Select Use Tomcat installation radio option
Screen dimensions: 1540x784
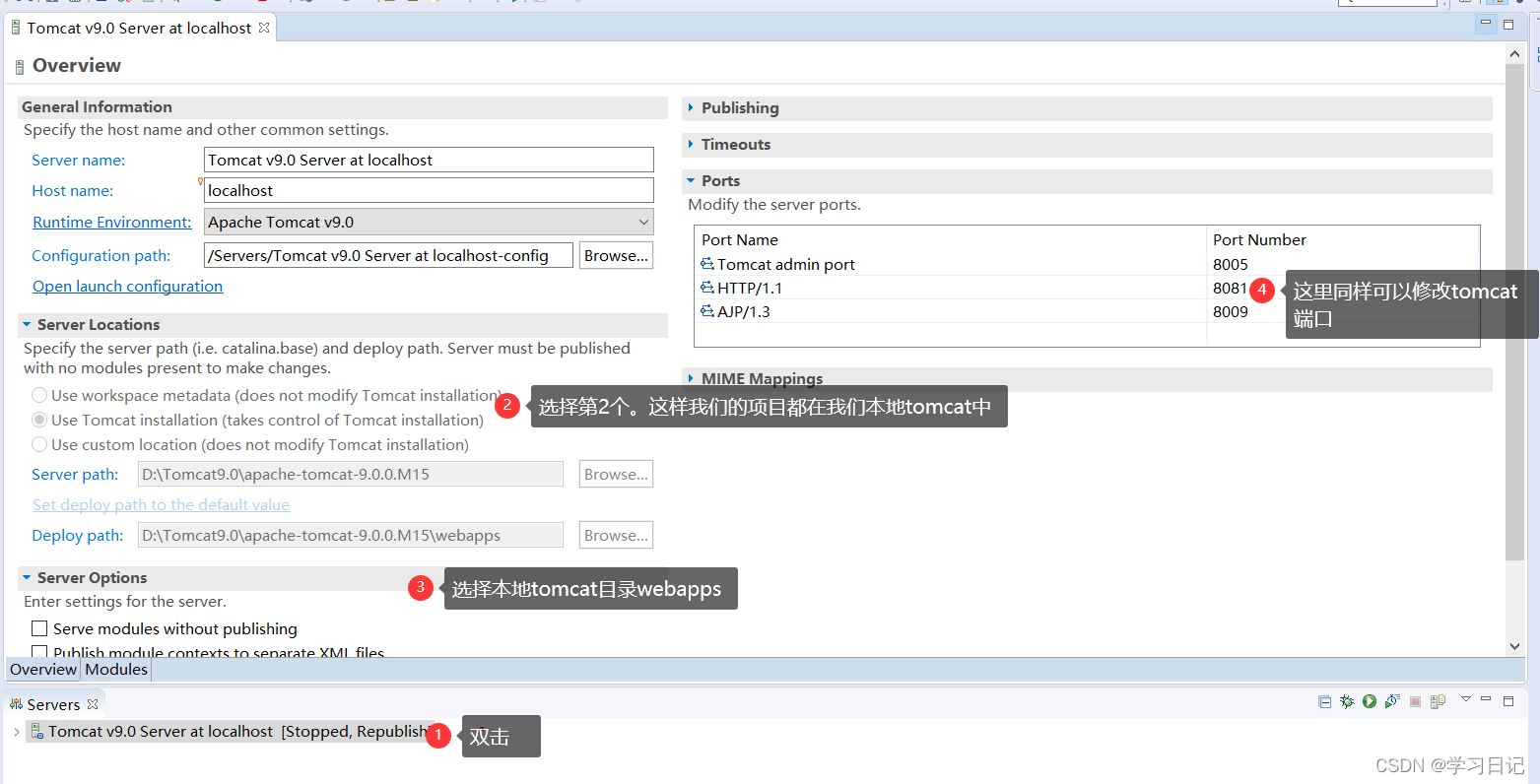click(x=39, y=420)
